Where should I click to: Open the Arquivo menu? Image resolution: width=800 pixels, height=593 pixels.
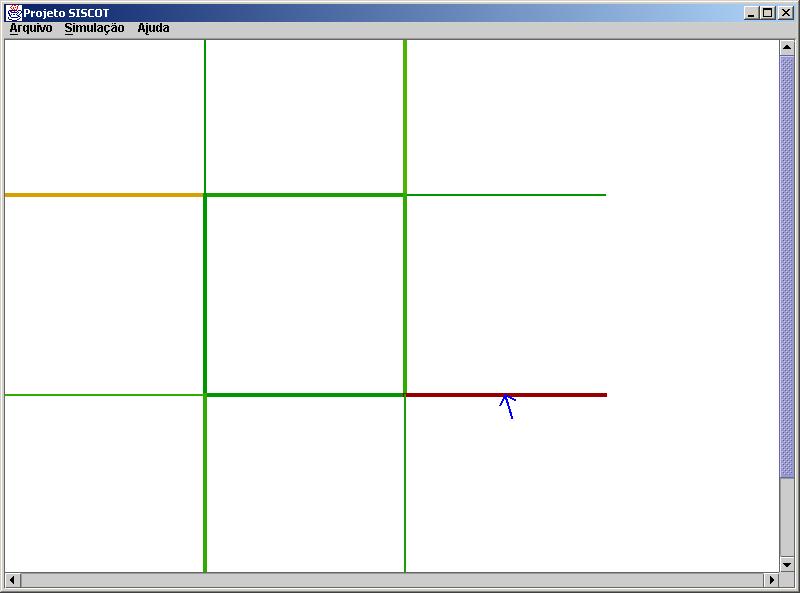click(x=30, y=28)
